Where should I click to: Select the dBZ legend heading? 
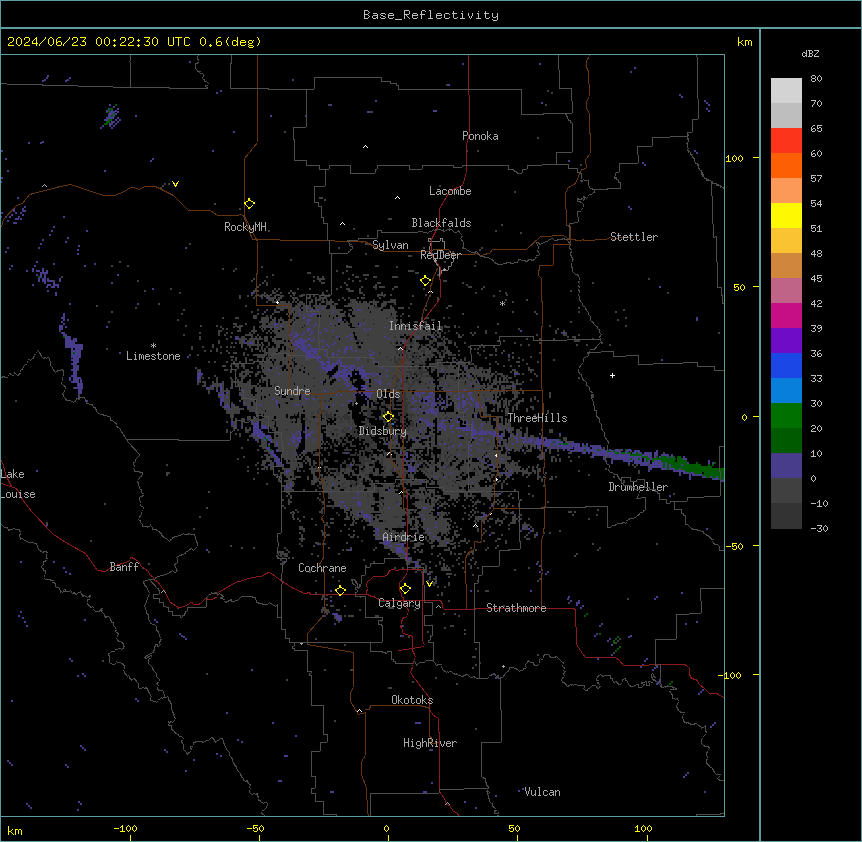[x=810, y=53]
